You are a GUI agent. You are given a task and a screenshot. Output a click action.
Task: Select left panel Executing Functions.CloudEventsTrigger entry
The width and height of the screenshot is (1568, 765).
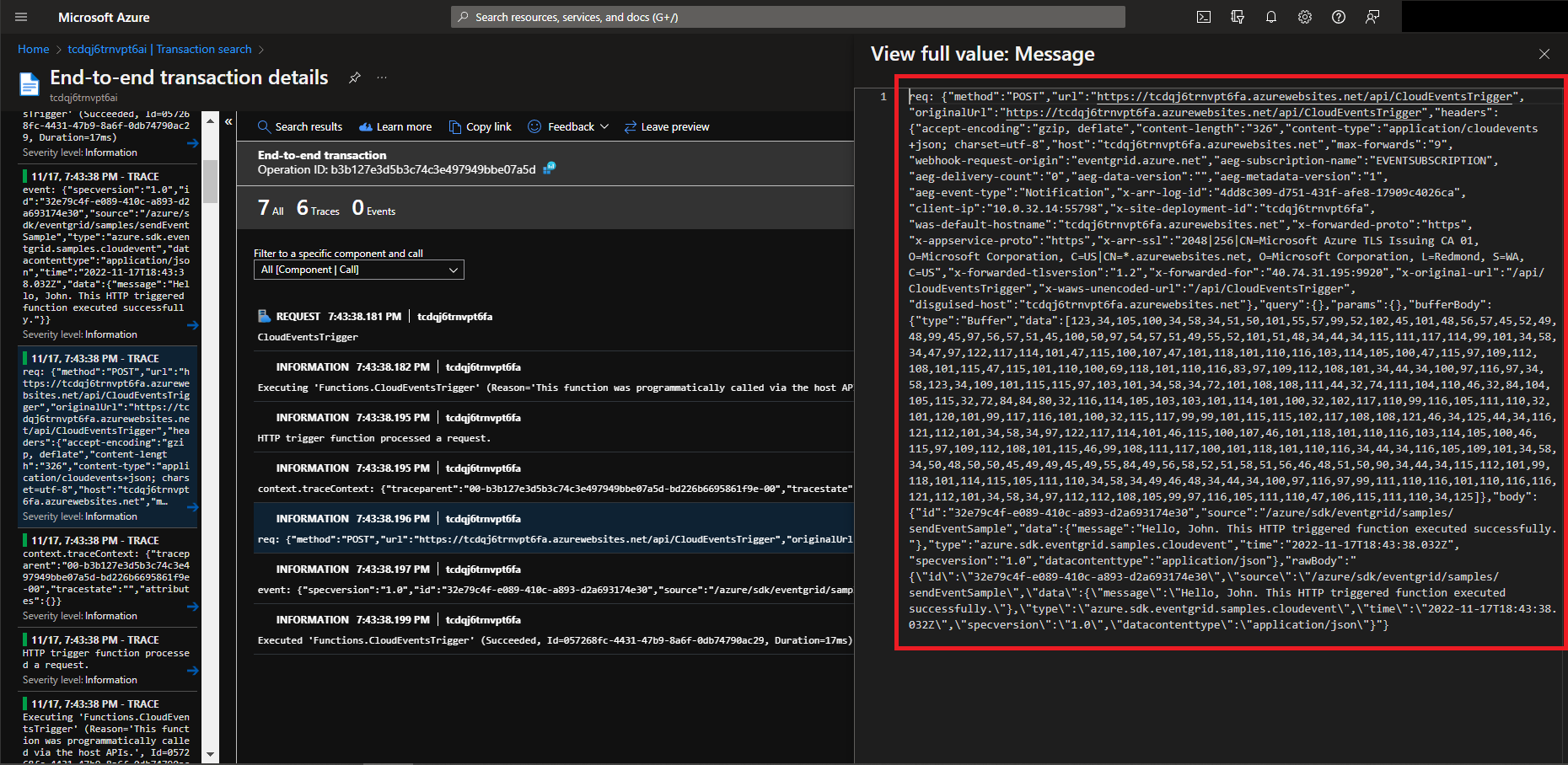coord(108,728)
